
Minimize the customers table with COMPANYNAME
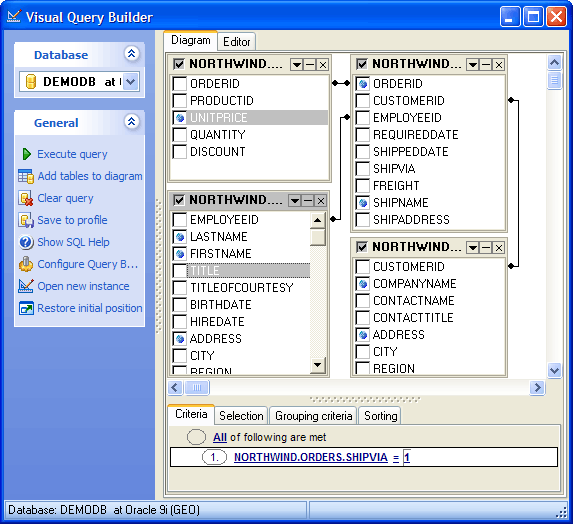pos(486,248)
